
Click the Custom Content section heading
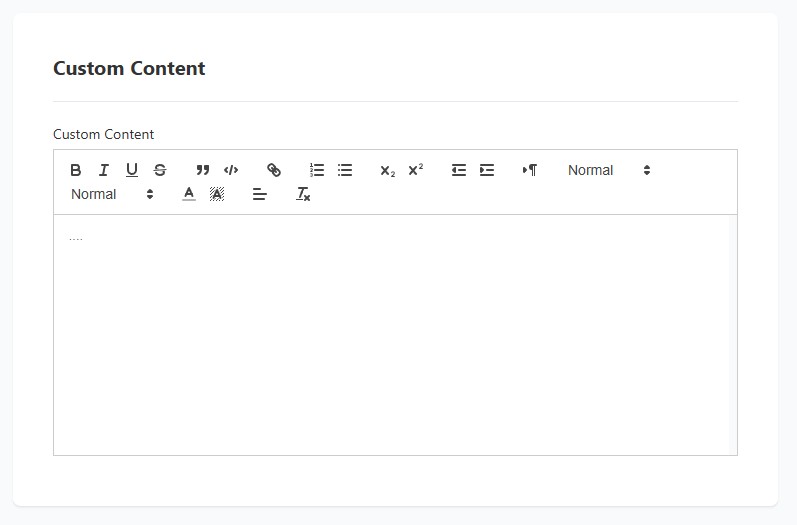coord(129,68)
